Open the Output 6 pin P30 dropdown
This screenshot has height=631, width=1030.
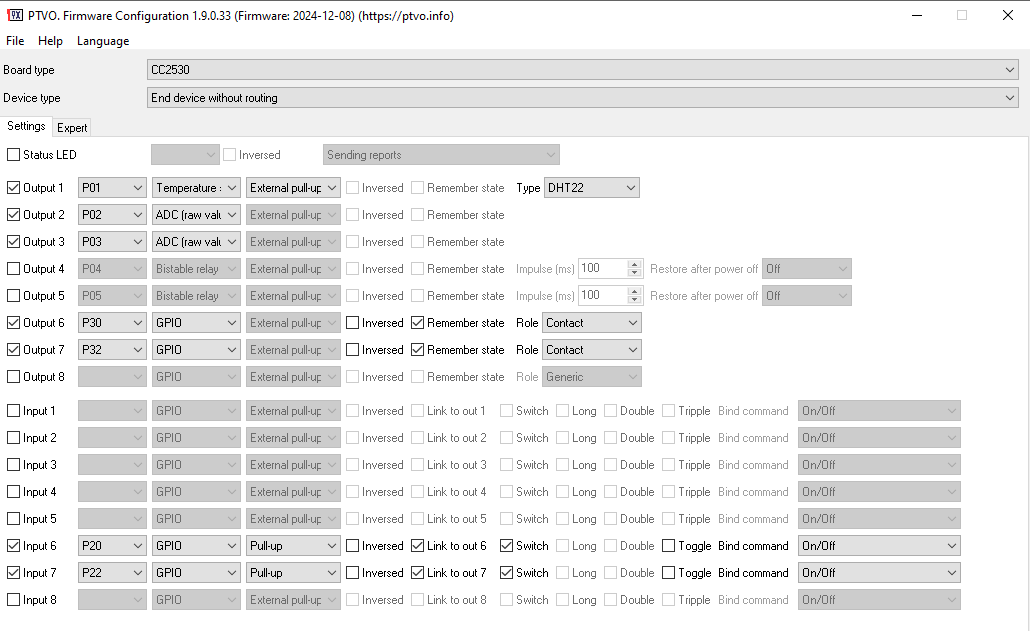pyautogui.click(x=112, y=322)
